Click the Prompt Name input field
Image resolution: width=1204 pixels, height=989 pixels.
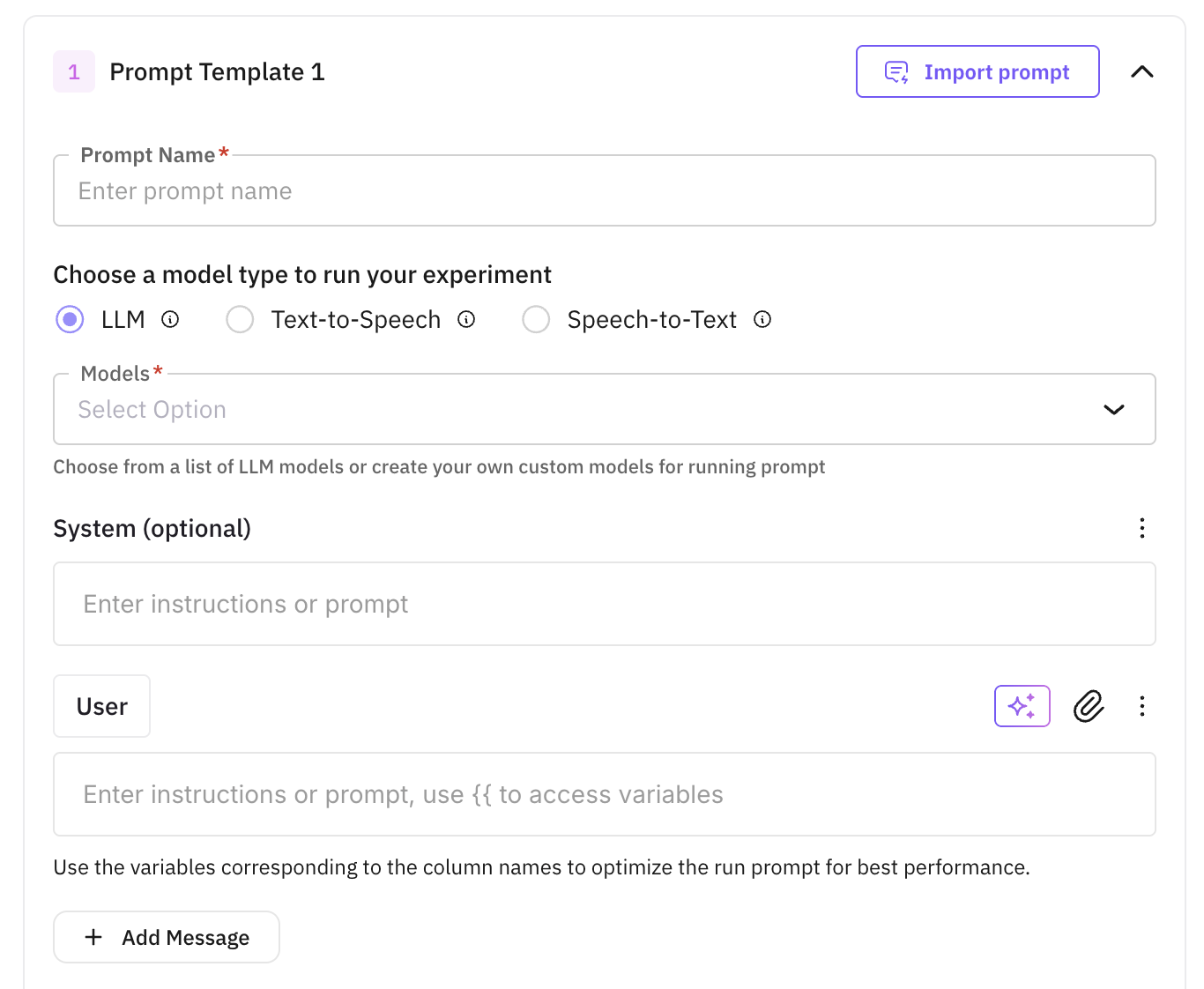pos(605,190)
